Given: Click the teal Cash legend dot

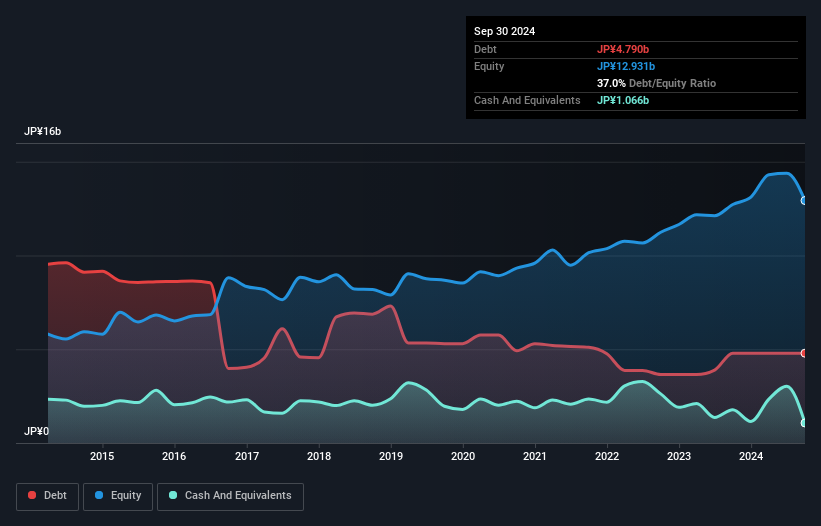Looking at the screenshot, I should click(173, 495).
